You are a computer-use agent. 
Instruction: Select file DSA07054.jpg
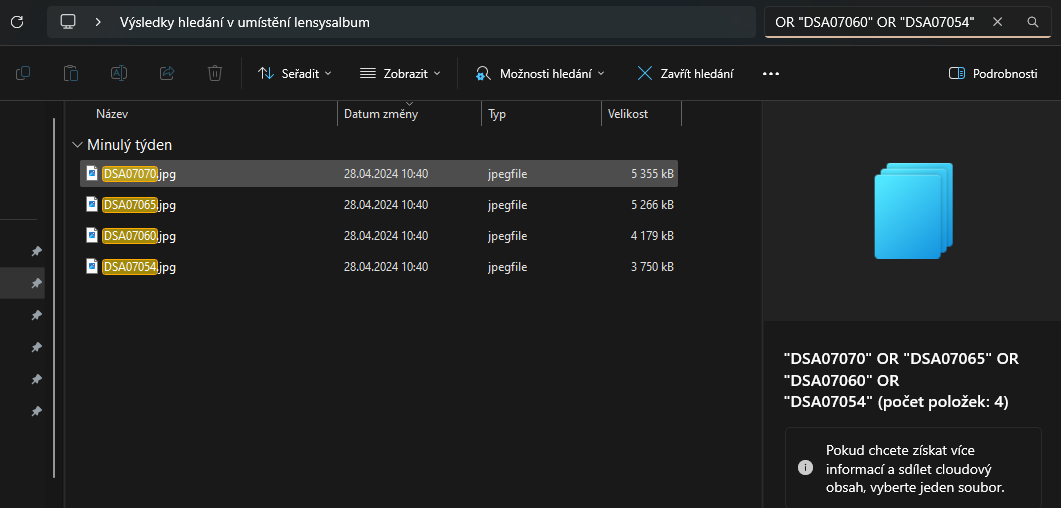click(379, 267)
